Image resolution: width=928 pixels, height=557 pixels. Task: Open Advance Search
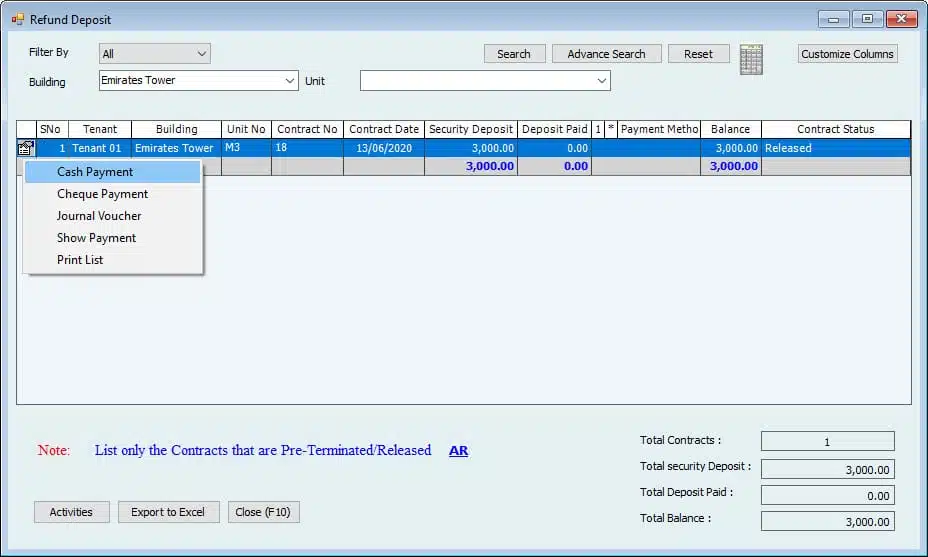click(606, 54)
